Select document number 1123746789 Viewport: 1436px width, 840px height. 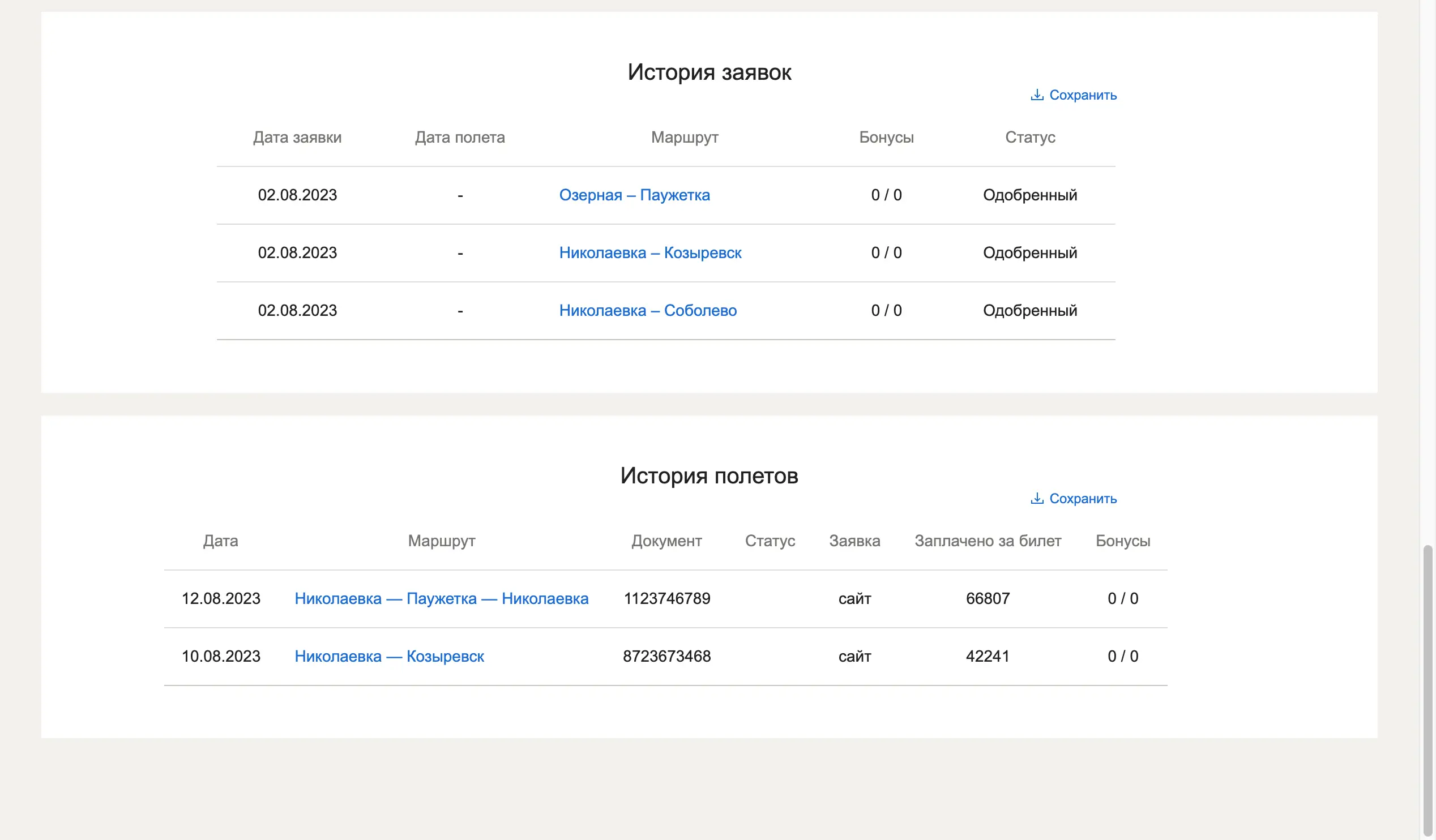tap(666, 598)
